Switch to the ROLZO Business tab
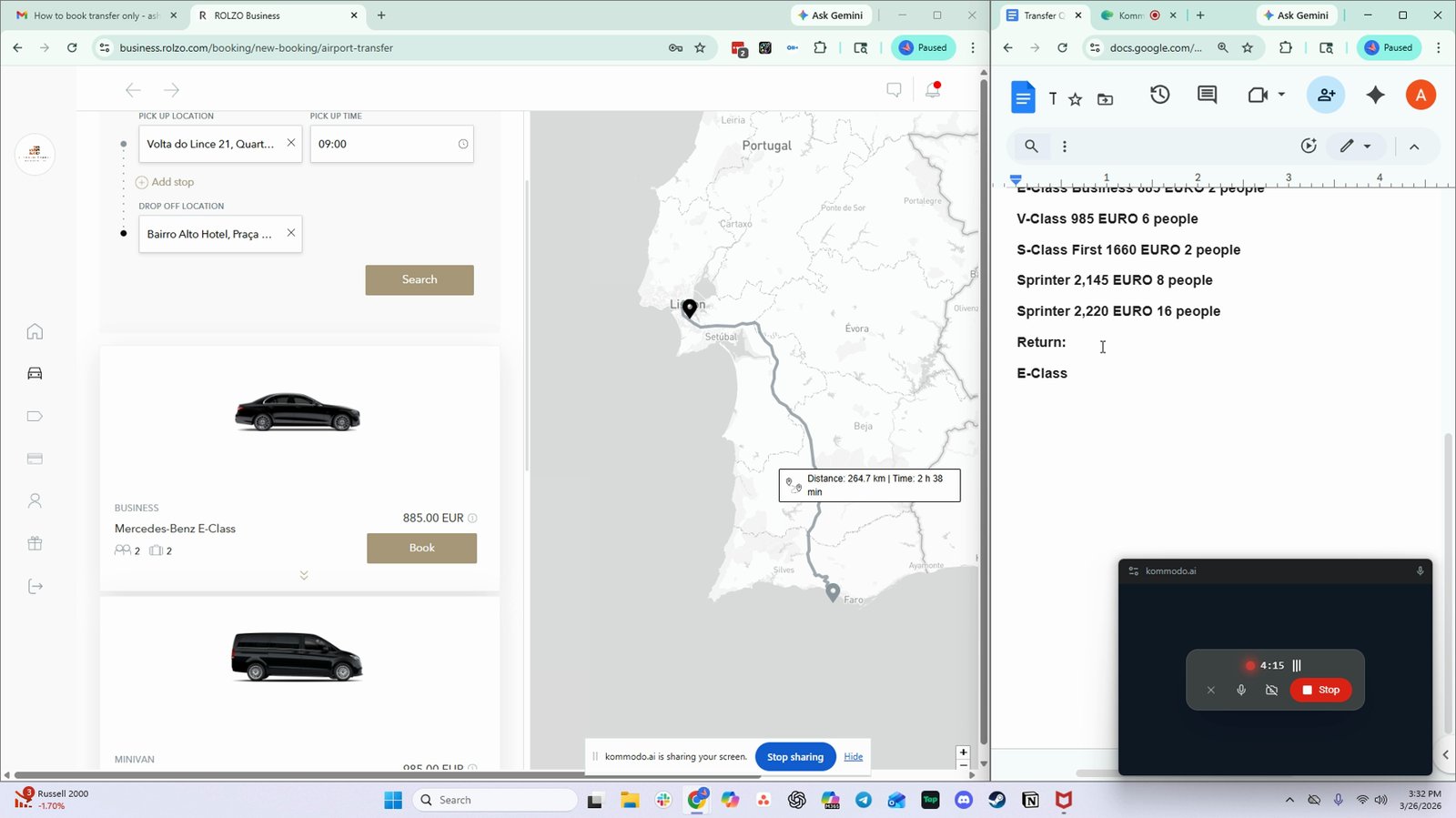The height and width of the screenshot is (818, 1456). (278, 15)
